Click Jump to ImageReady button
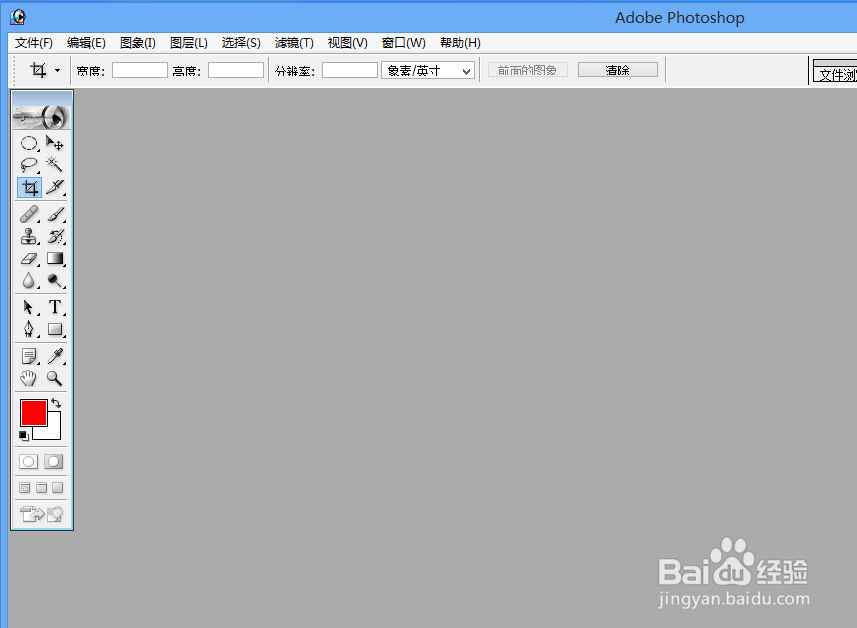The image size is (857, 628). pyautogui.click(x=42, y=514)
